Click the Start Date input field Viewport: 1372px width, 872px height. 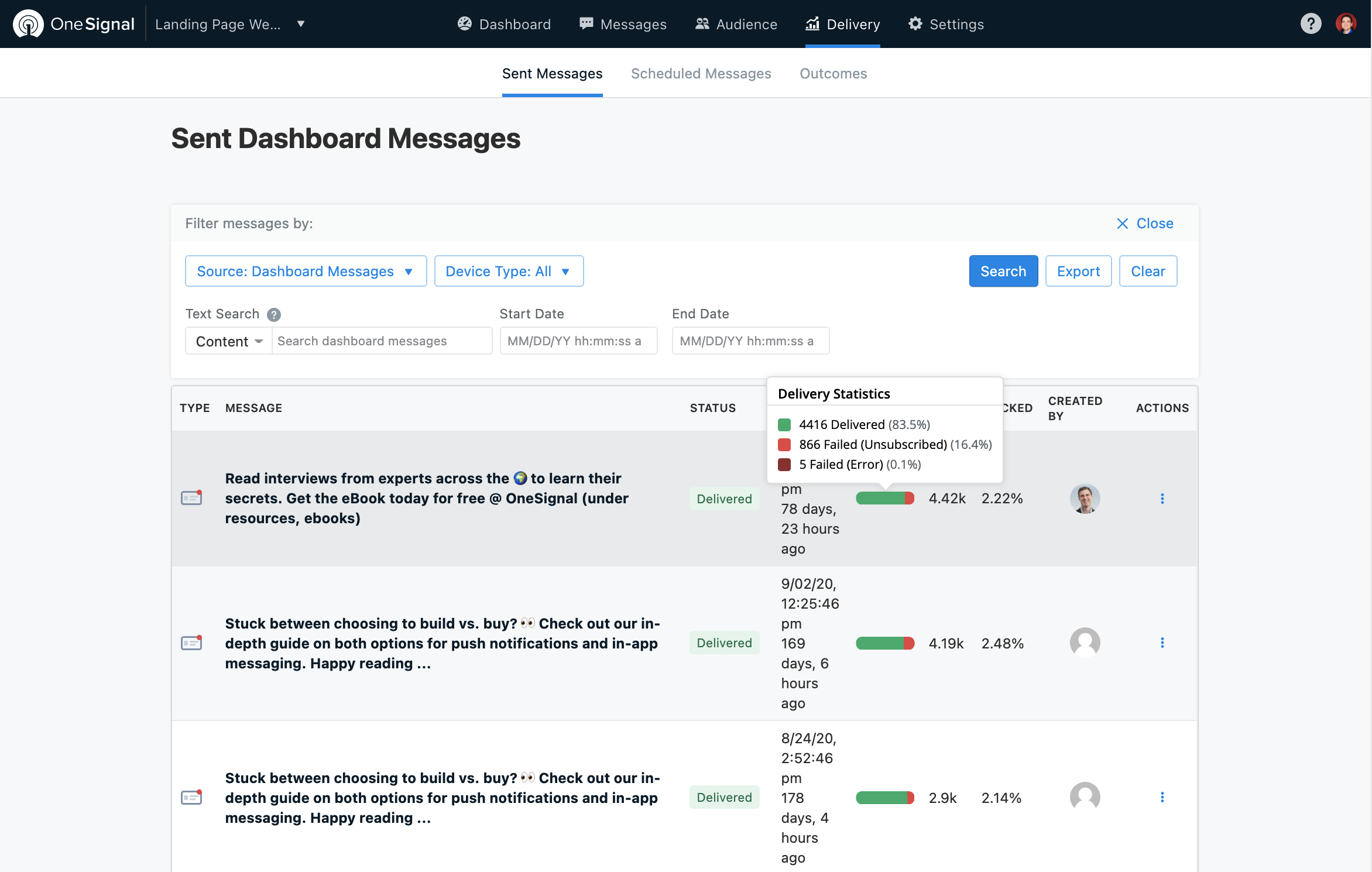(x=578, y=341)
